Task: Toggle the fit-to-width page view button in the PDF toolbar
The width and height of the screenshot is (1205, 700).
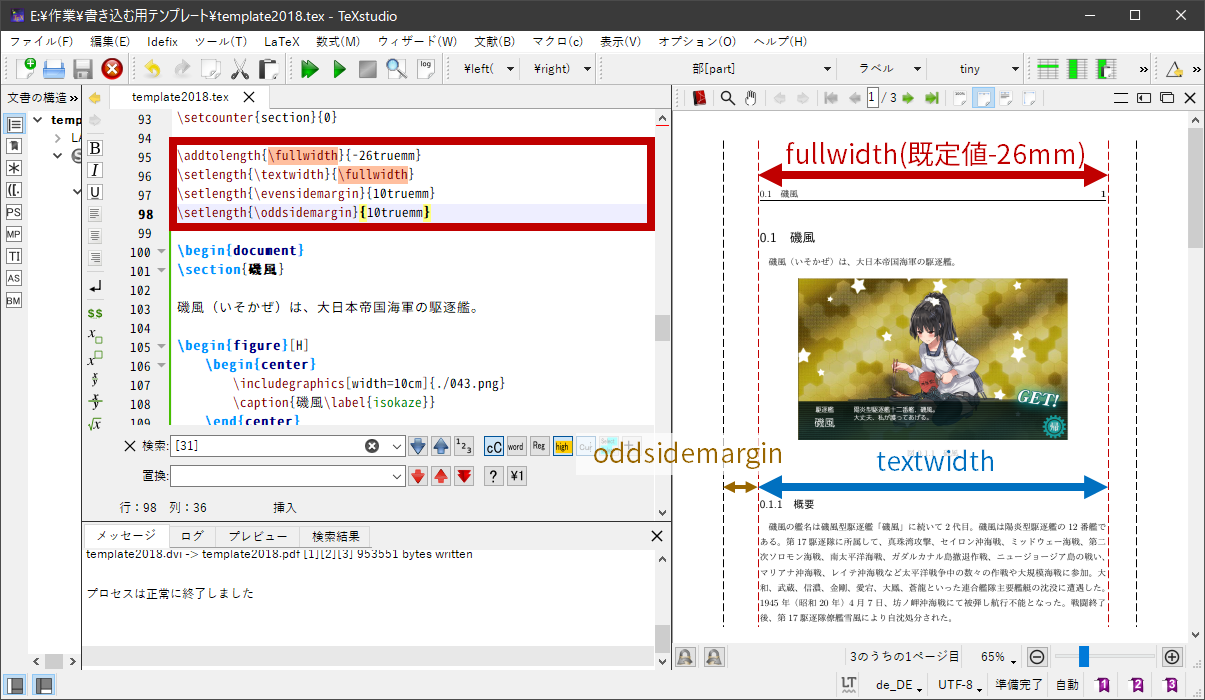Action: tap(983, 98)
